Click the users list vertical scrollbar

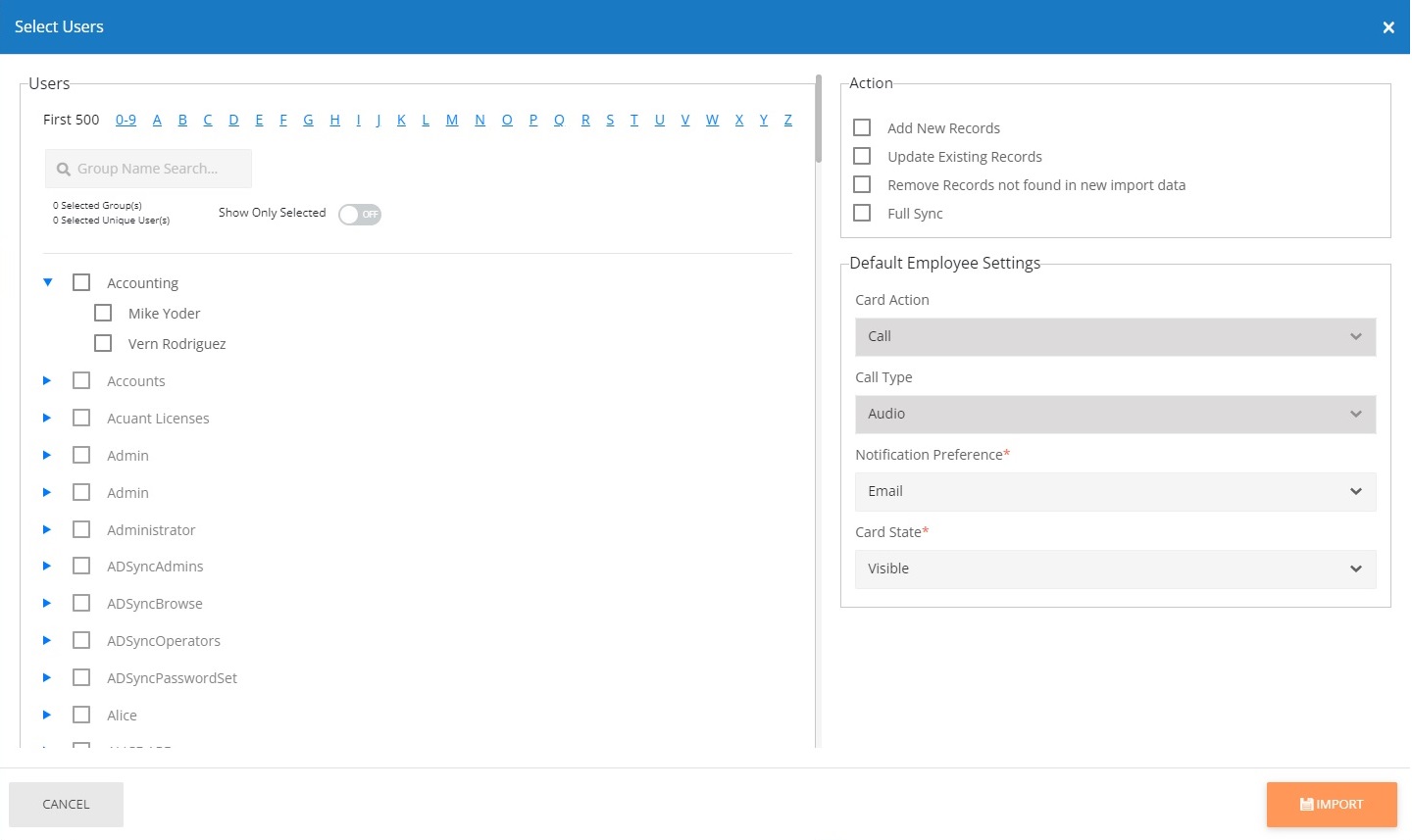(x=818, y=118)
